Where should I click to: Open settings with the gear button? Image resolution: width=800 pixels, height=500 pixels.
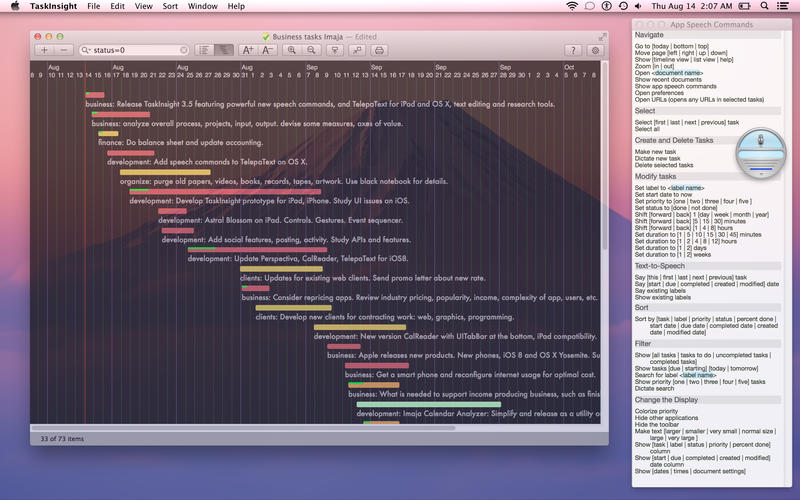(595, 50)
